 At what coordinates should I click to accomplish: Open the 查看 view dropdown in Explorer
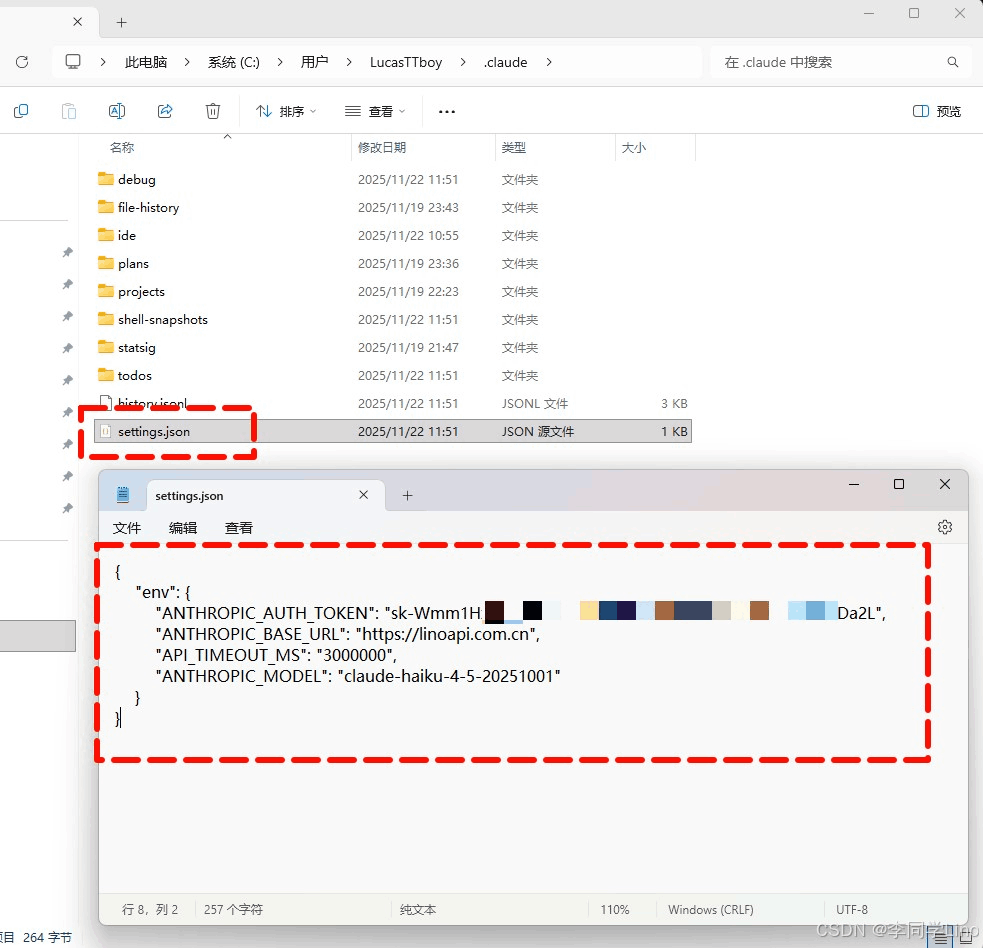[x=375, y=111]
